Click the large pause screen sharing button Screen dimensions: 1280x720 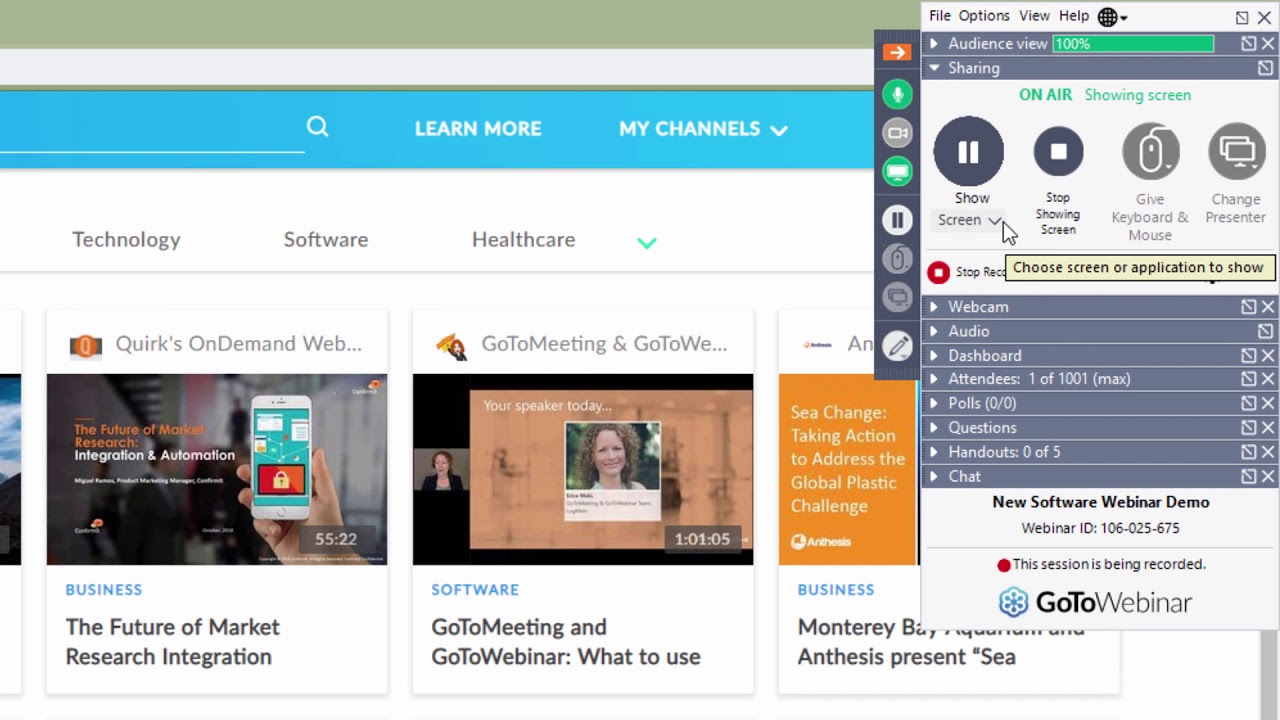(968, 152)
